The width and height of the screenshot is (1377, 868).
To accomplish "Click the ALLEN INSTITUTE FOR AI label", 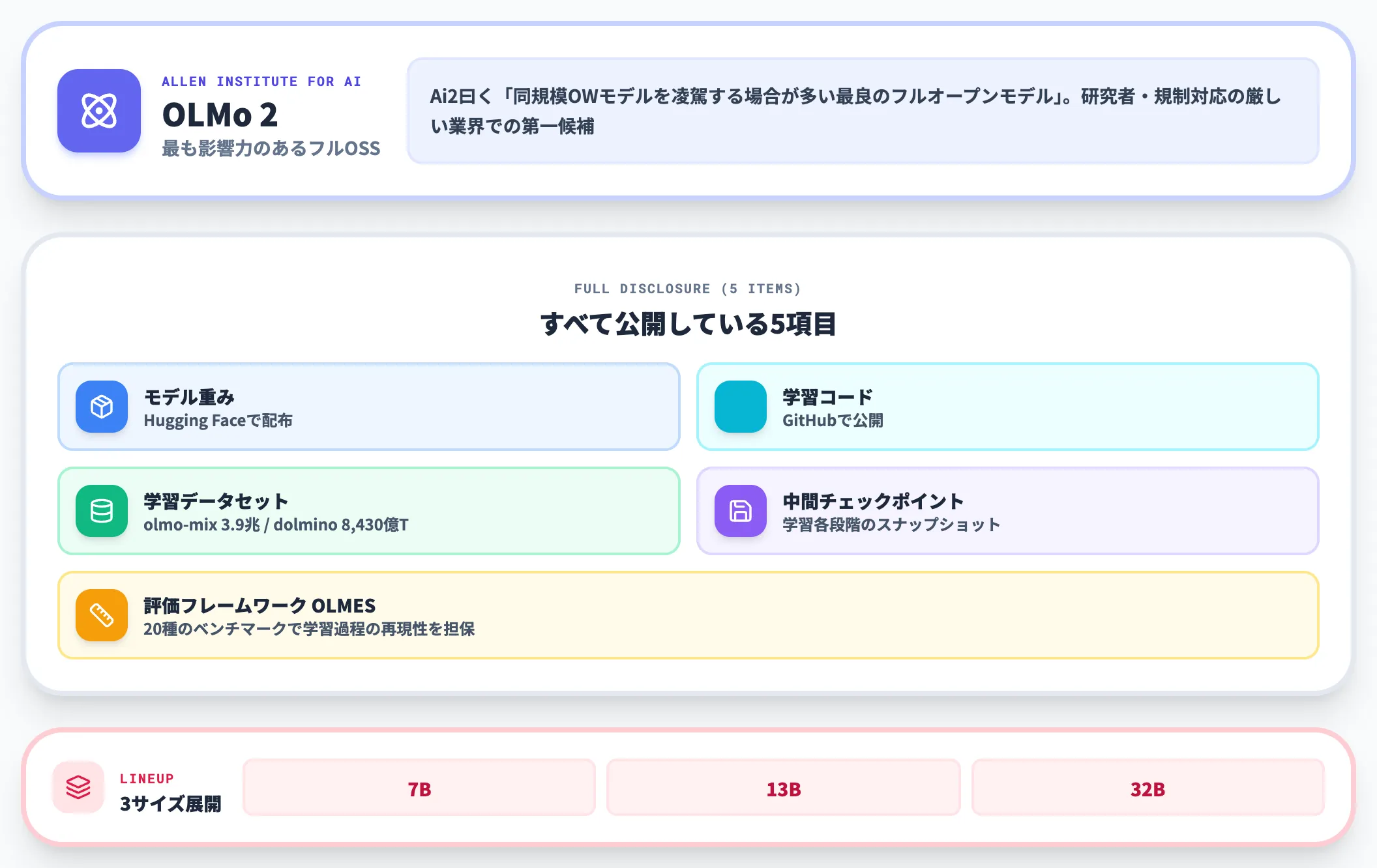I will (261, 81).
